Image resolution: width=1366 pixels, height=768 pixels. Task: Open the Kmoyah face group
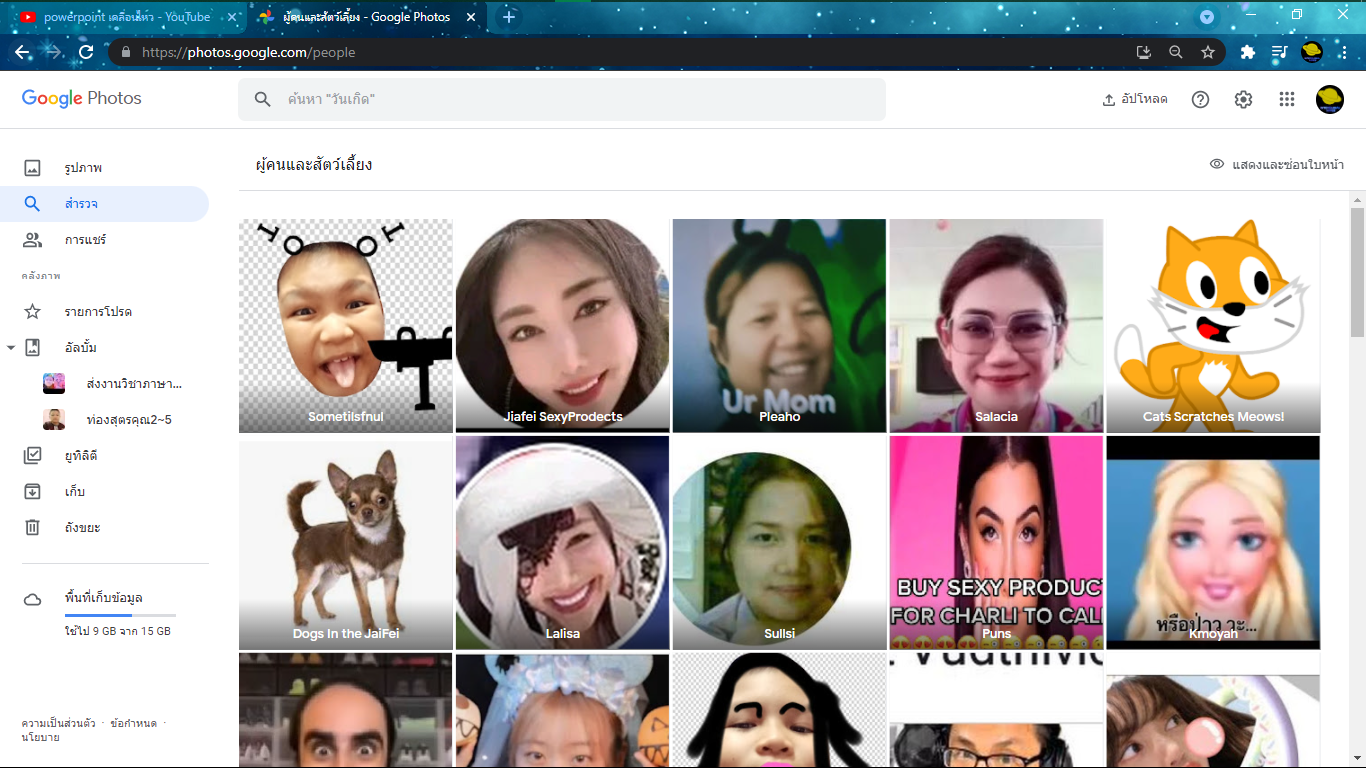coord(1214,543)
